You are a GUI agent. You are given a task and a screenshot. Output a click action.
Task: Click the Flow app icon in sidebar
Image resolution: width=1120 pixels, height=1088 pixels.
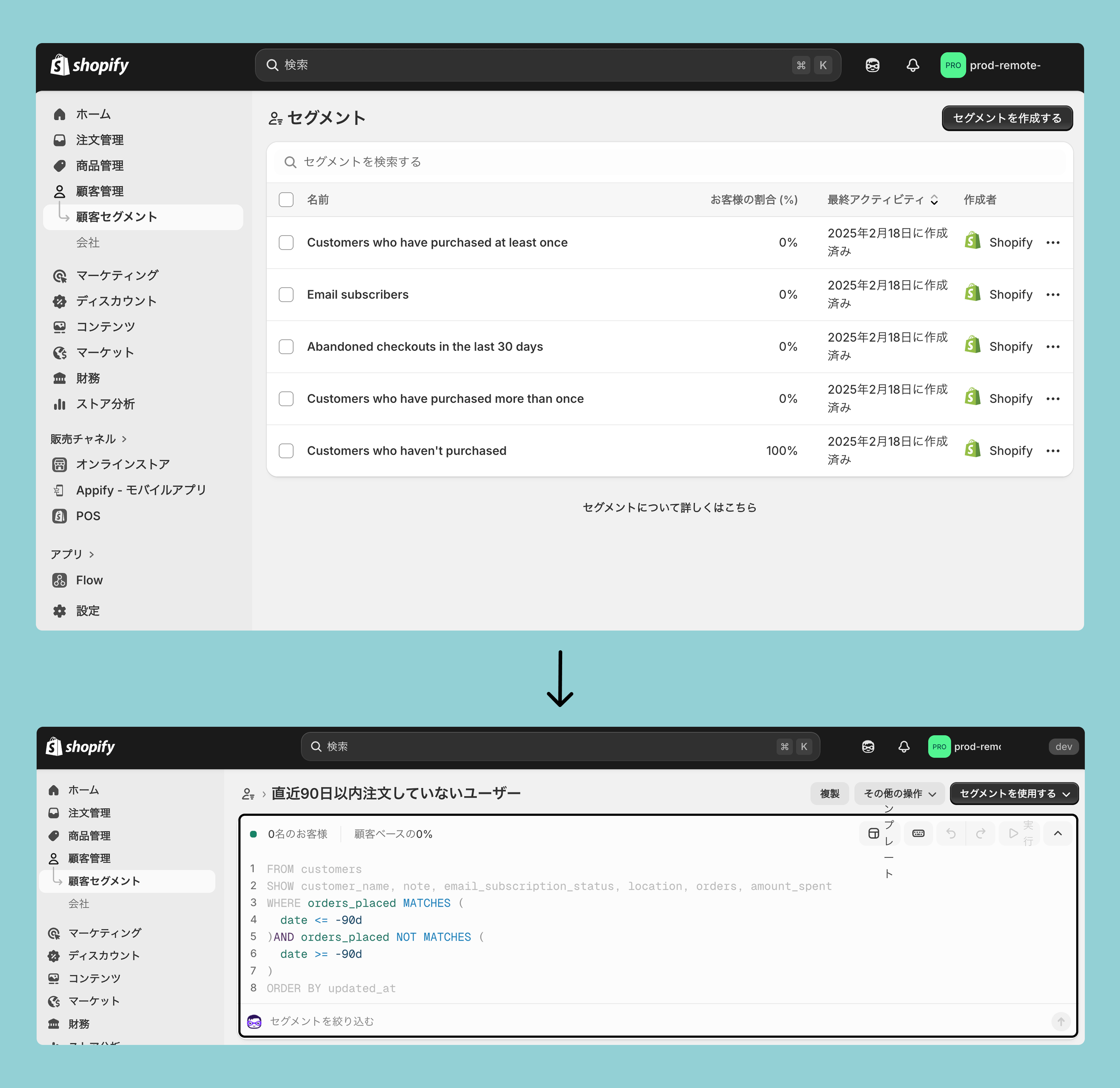click(x=60, y=580)
